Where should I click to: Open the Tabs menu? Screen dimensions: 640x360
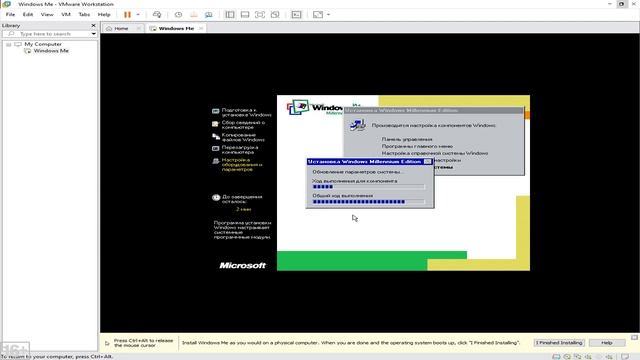coord(84,14)
